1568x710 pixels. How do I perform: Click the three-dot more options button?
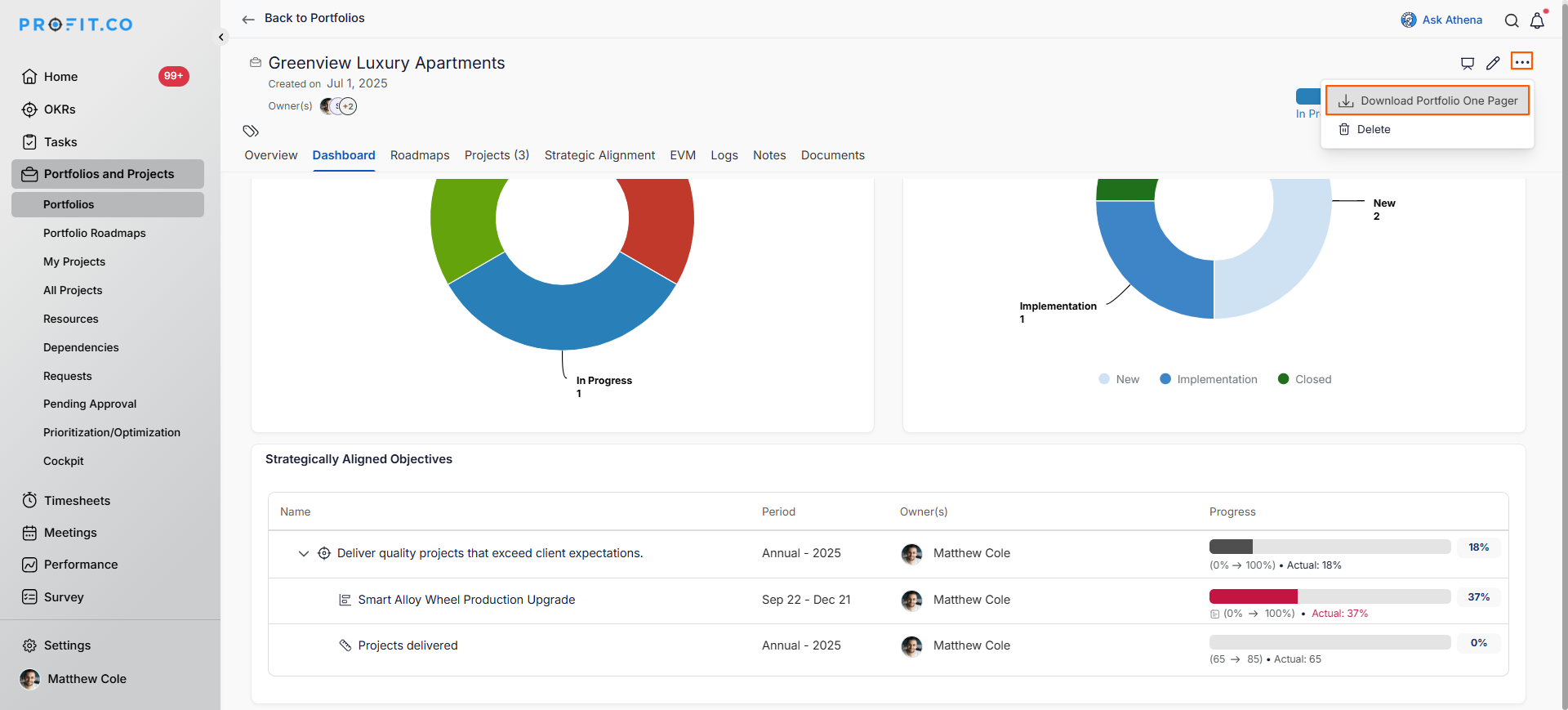[1521, 62]
